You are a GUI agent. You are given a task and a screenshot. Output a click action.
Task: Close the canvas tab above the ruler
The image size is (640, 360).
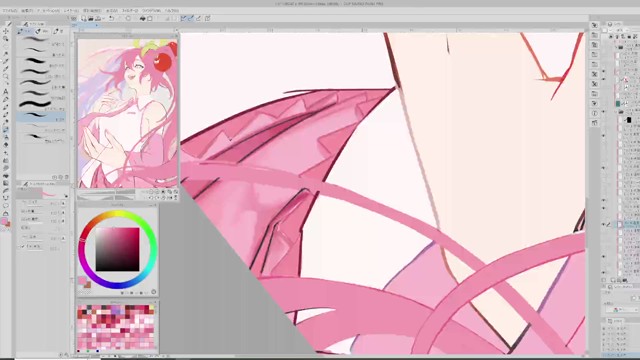(97, 25)
